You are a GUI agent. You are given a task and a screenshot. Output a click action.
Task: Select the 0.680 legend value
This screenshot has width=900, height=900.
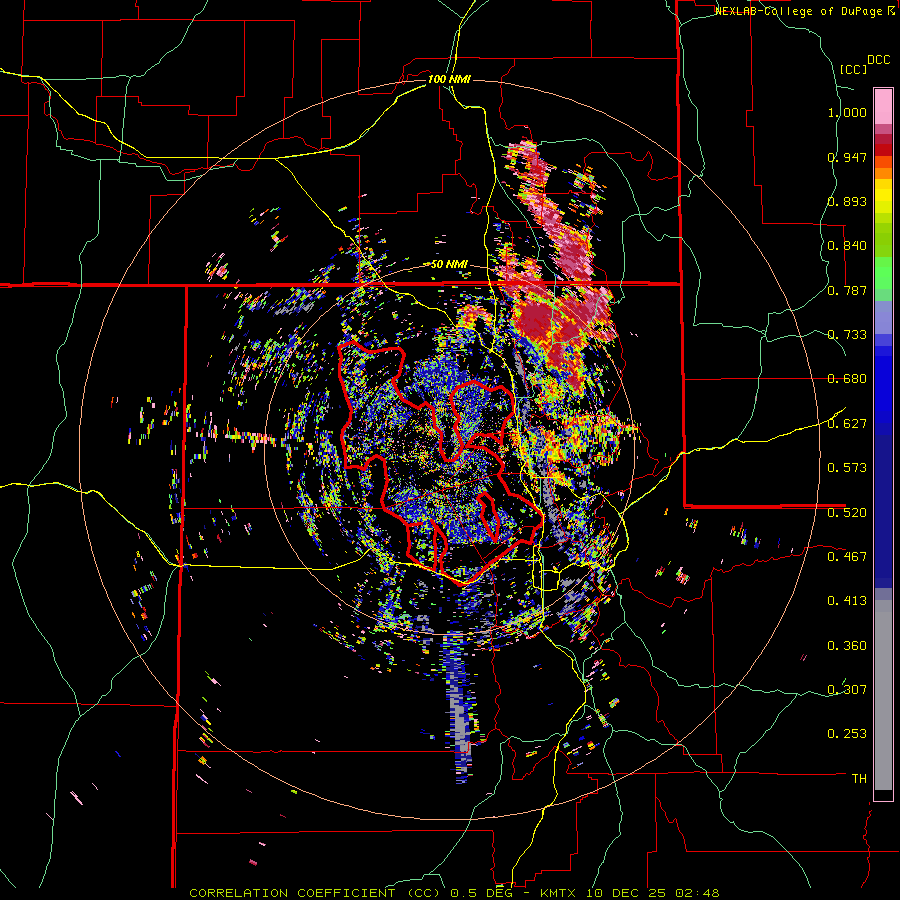847,379
